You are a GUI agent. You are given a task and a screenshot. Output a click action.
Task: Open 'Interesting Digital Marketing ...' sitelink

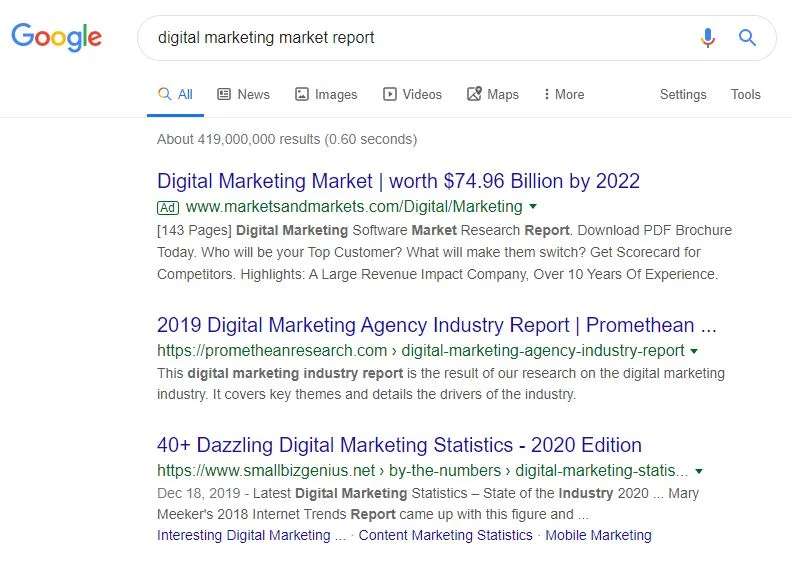[251, 535]
